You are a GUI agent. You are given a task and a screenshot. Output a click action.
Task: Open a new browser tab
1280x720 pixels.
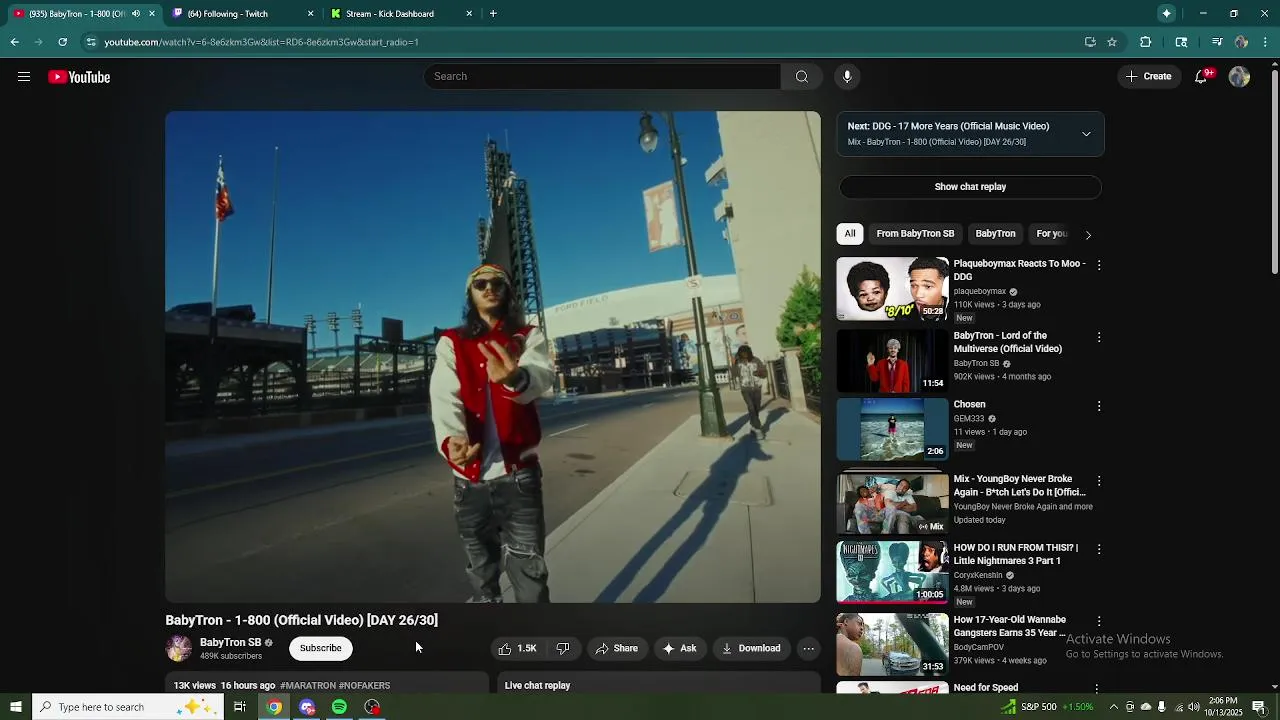coord(493,14)
